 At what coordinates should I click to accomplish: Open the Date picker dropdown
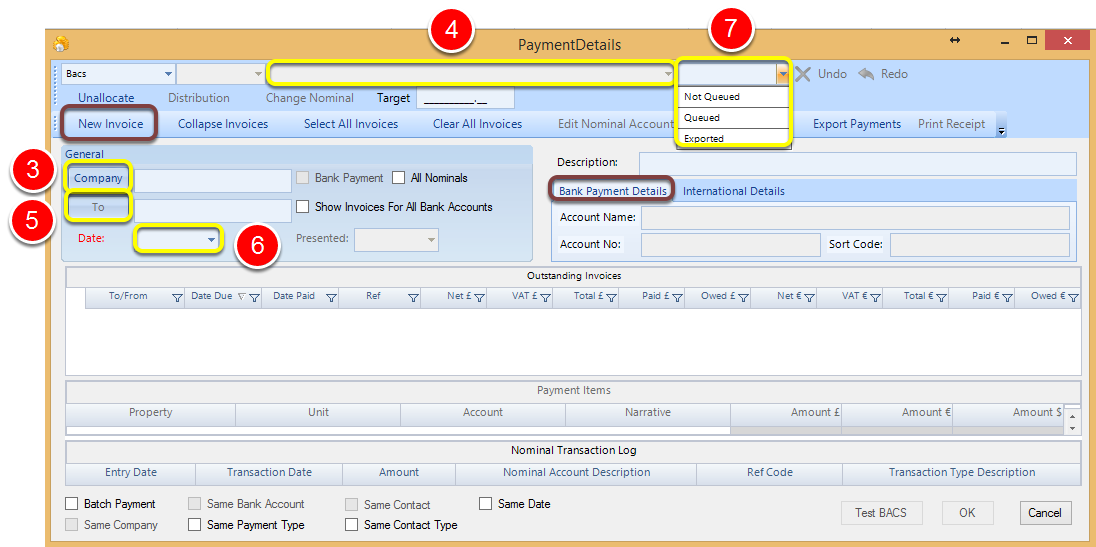pyautogui.click(x=211, y=240)
